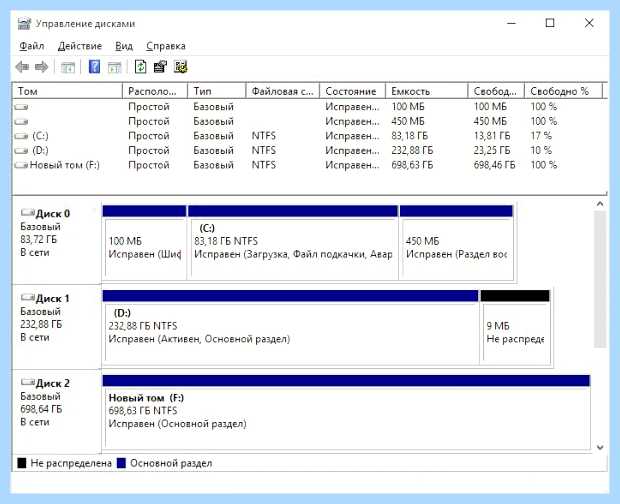The width and height of the screenshot is (620, 504).
Task: Select the drive icon of the 450 МБ volume
Action: point(21,121)
